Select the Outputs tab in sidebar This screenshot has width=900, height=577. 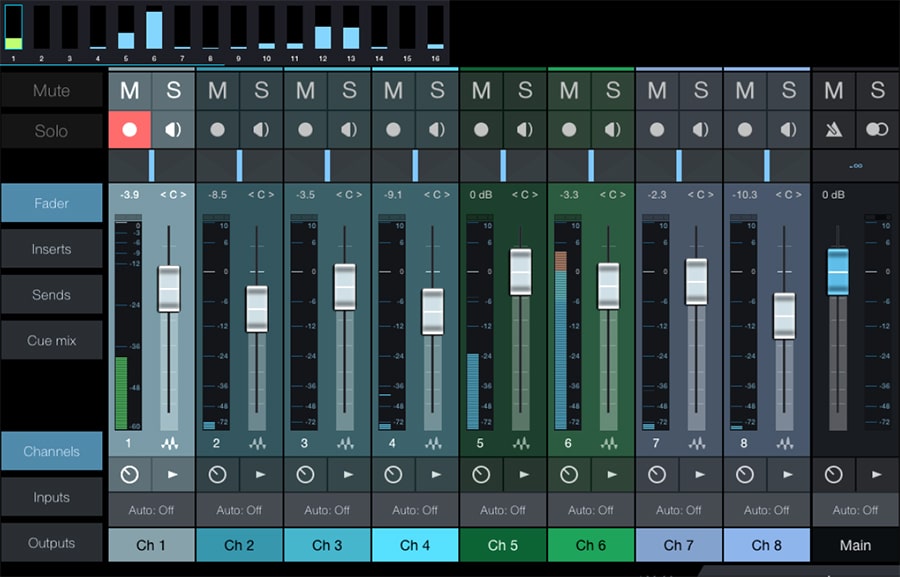(52, 543)
